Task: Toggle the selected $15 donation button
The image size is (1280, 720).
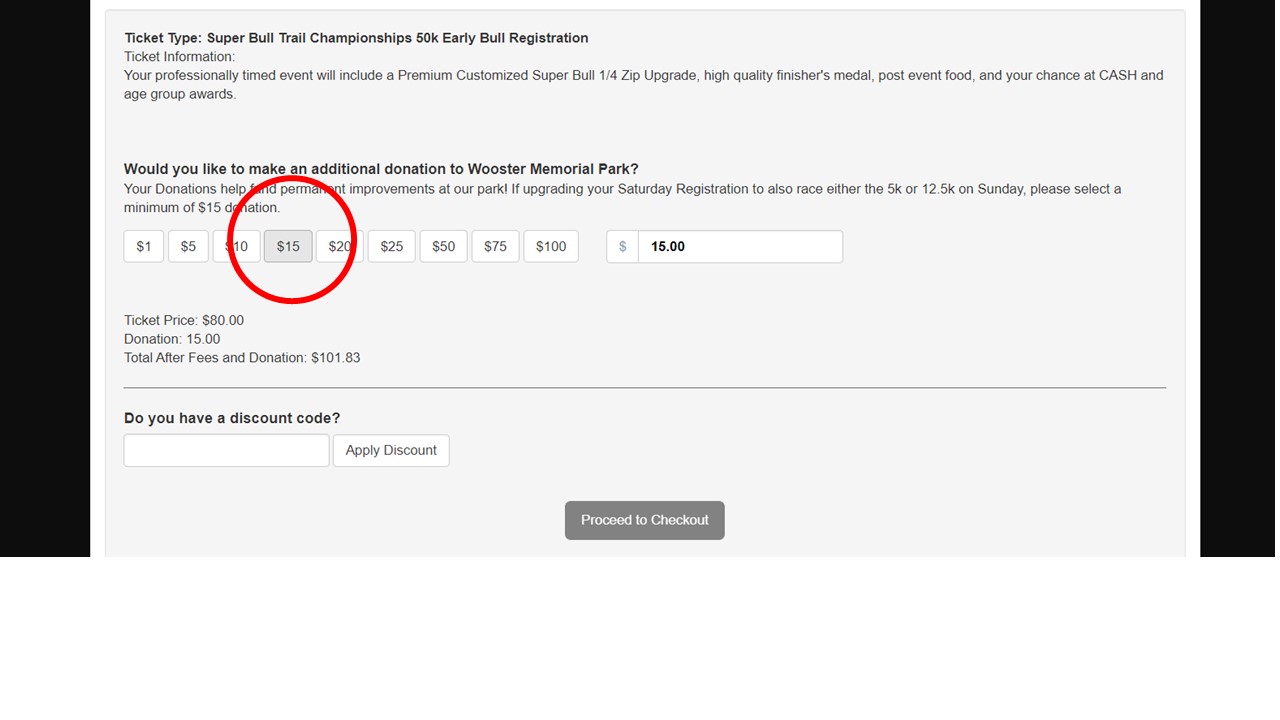Action: [x=288, y=247]
